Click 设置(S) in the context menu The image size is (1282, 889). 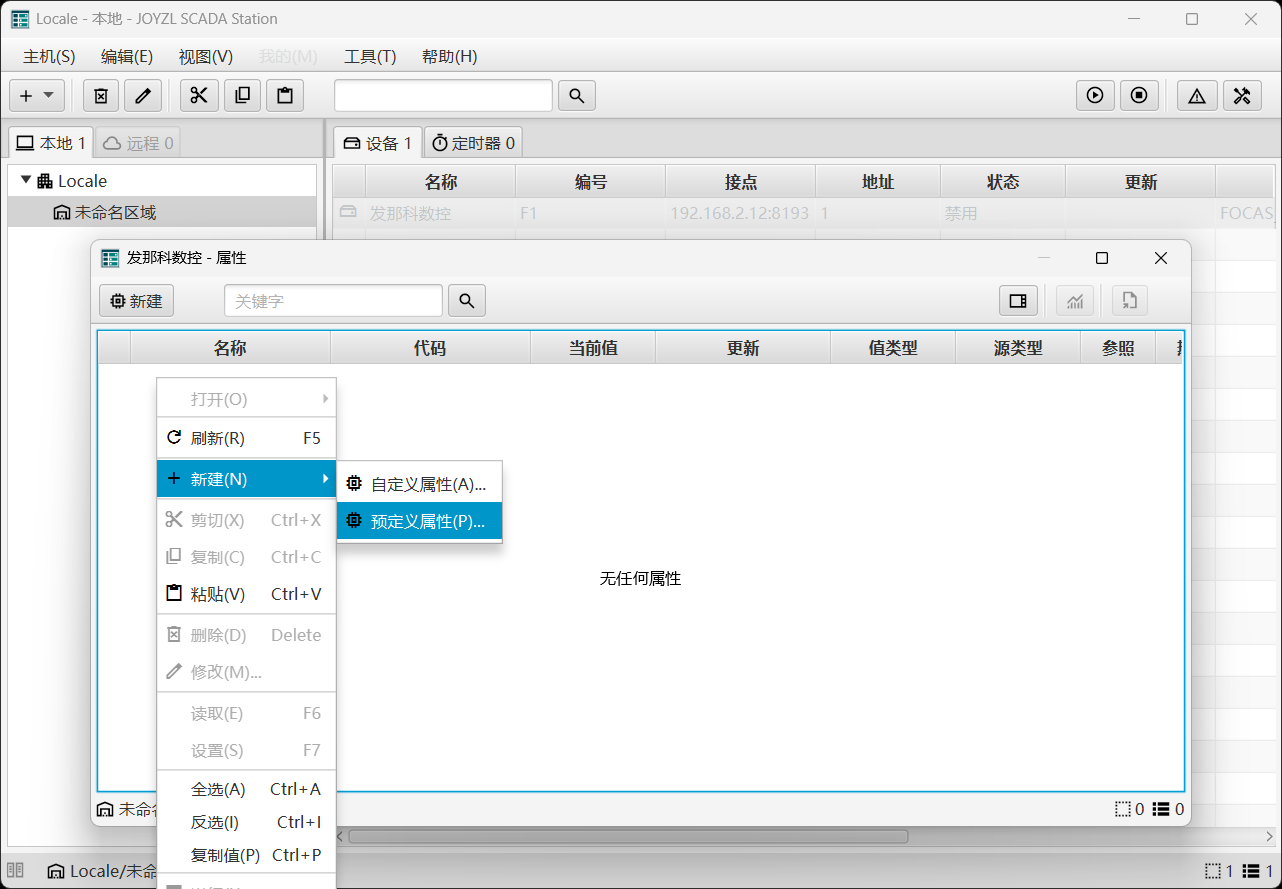[x=246, y=750]
